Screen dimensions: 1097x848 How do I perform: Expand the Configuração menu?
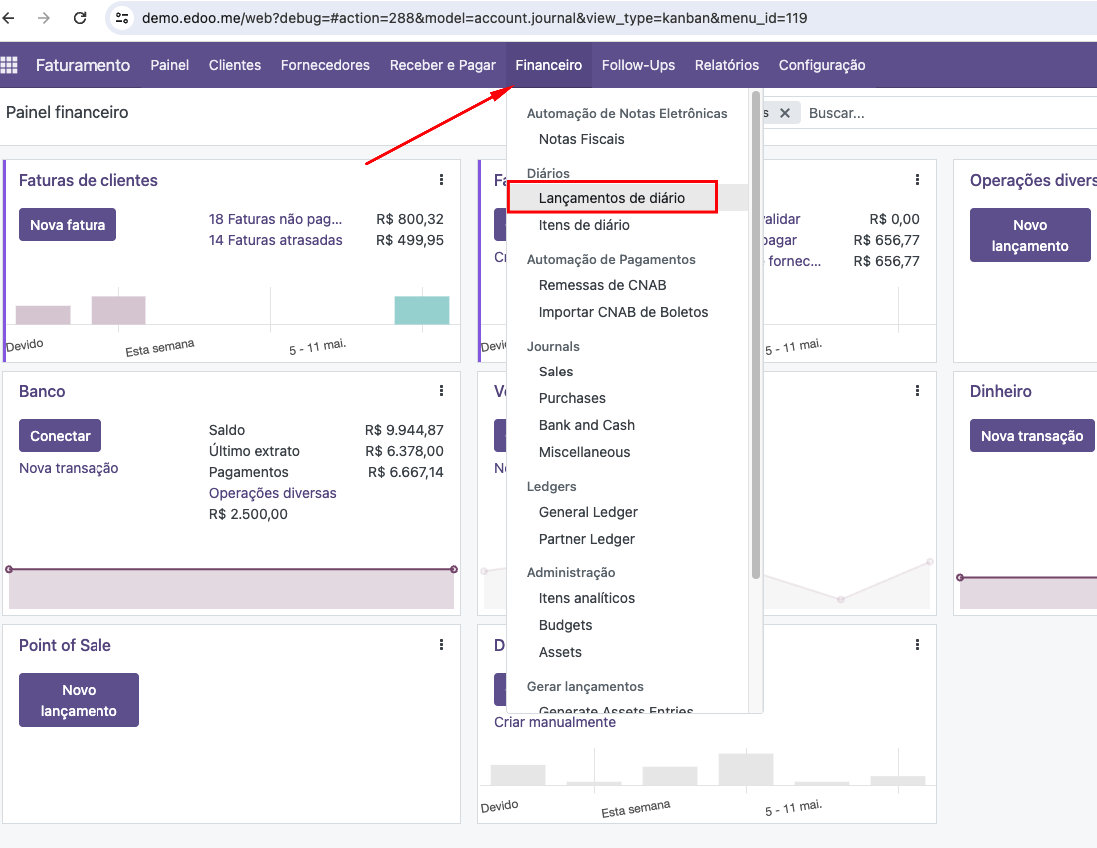click(x=822, y=65)
